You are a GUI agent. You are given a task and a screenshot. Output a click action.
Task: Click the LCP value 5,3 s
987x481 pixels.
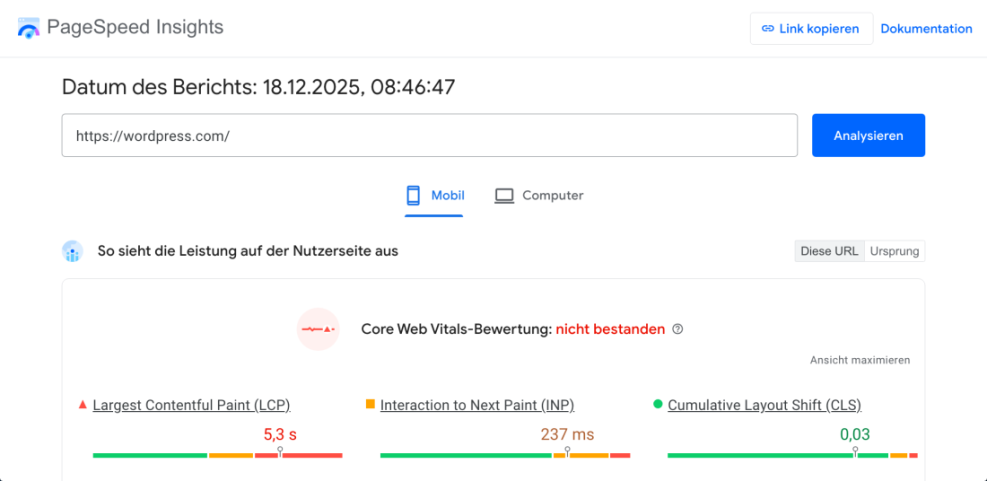(x=279, y=434)
